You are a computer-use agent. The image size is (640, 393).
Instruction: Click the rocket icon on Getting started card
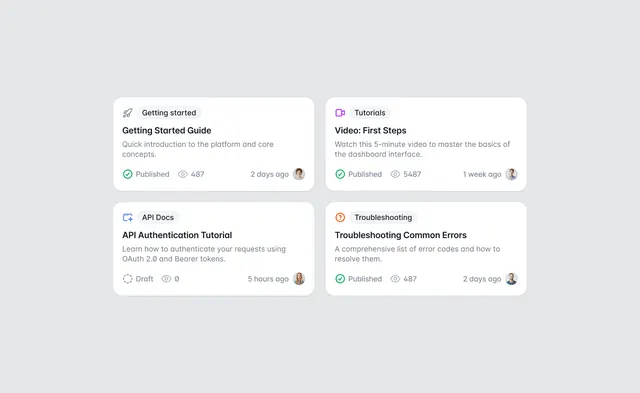click(x=127, y=113)
